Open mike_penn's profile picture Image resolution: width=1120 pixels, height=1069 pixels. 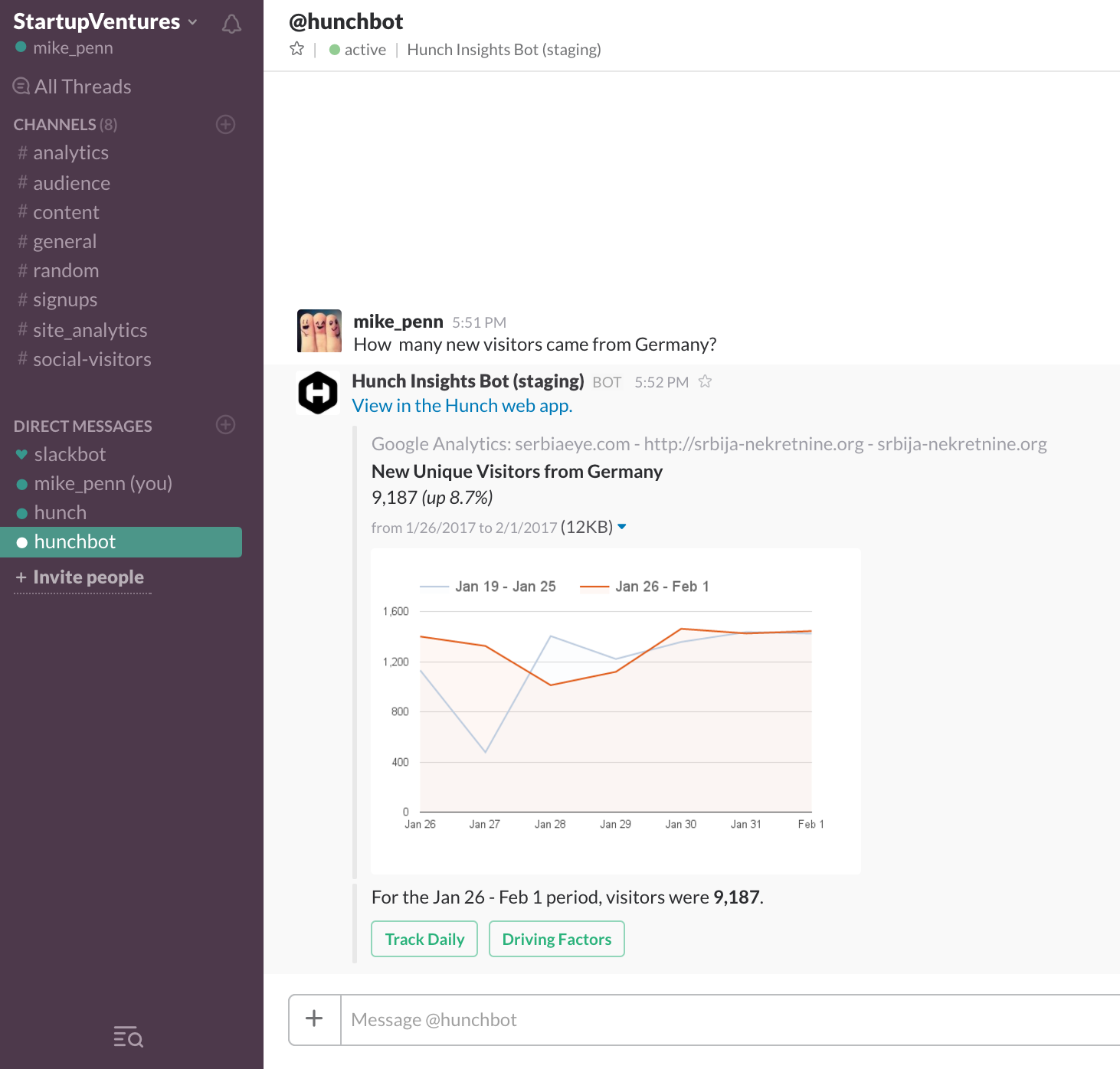[x=319, y=331]
